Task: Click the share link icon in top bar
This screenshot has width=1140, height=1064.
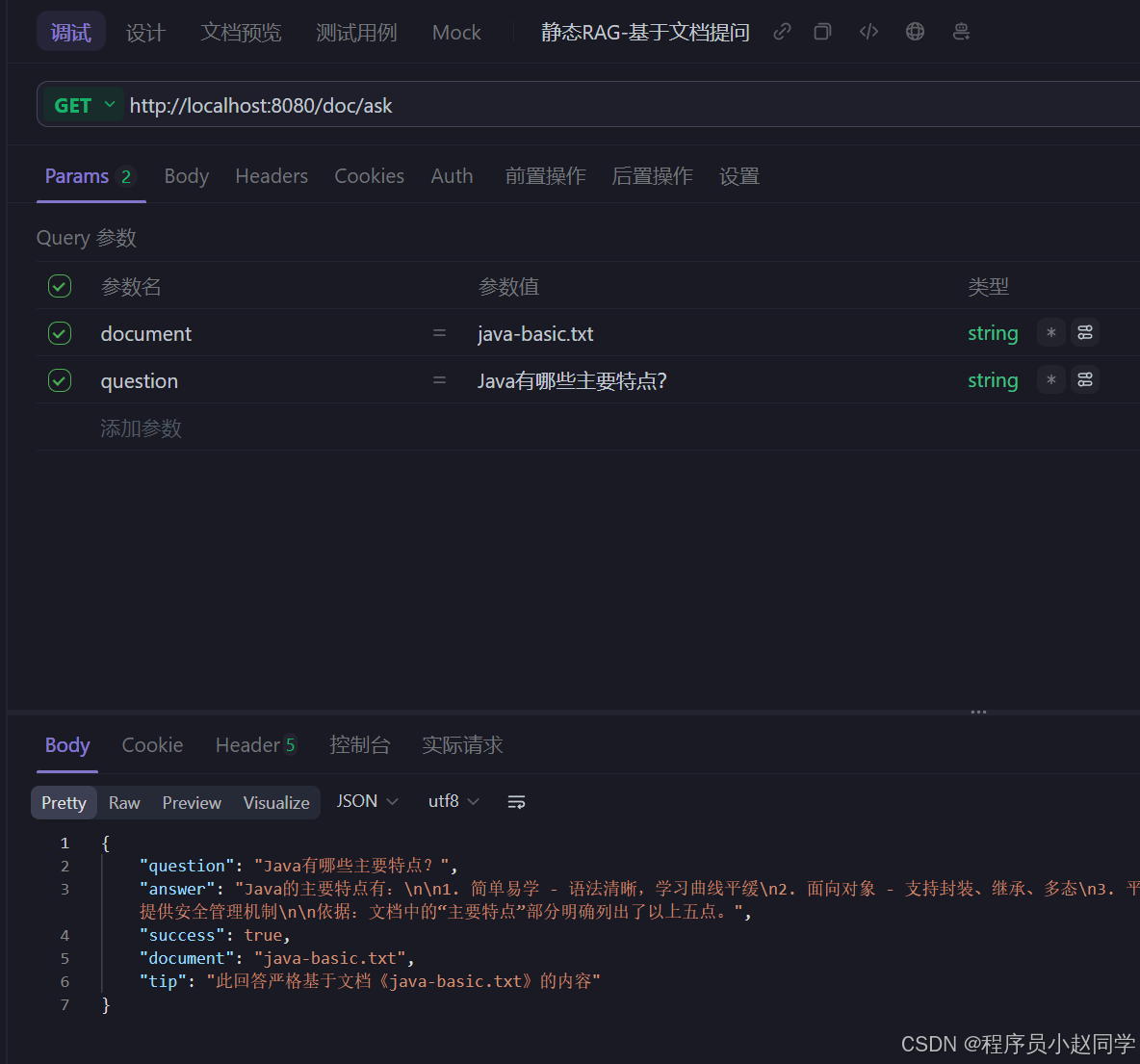Action: point(781,31)
